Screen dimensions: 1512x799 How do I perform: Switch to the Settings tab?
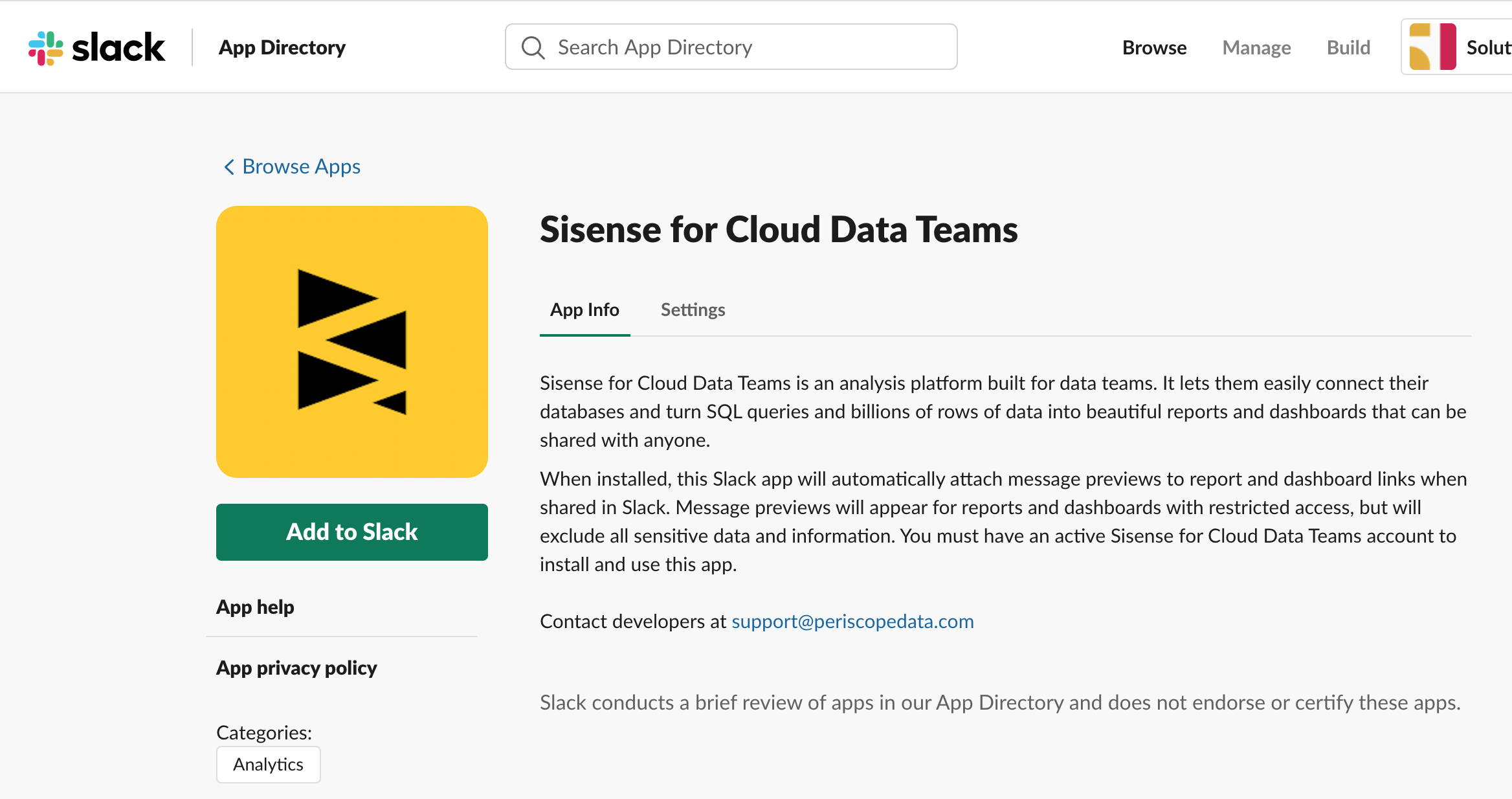click(x=693, y=309)
